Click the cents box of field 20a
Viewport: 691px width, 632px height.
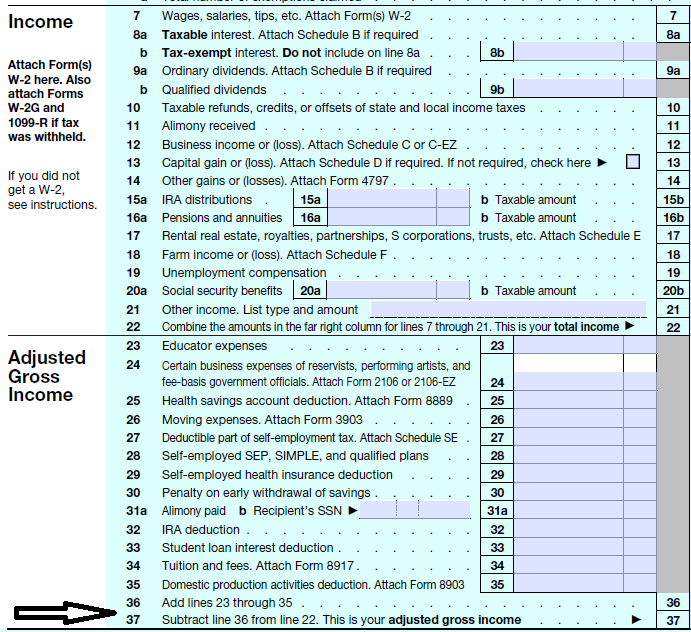453,290
